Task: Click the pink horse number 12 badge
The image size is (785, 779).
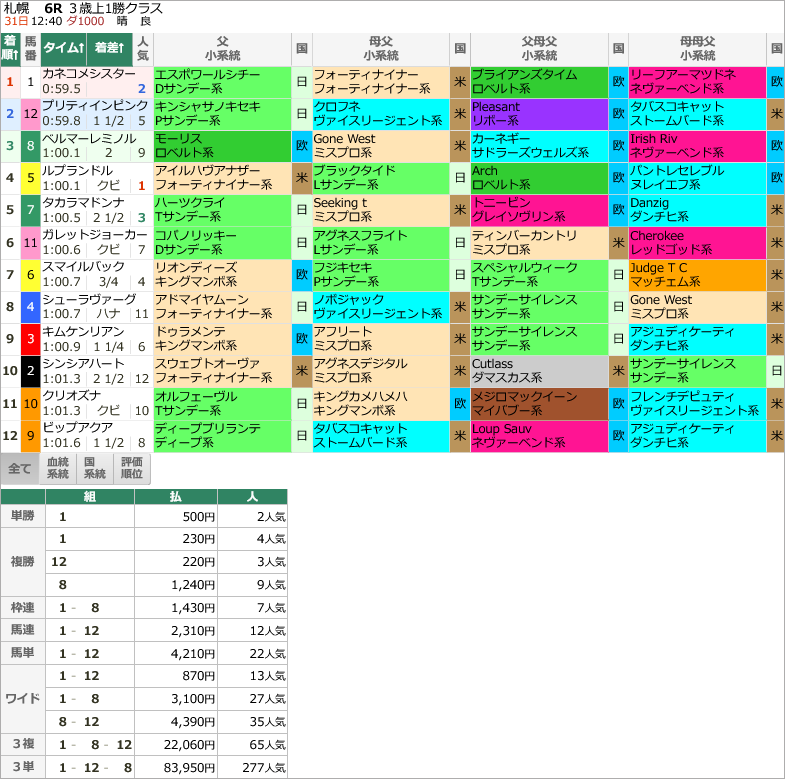Action: pyautogui.click(x=31, y=115)
